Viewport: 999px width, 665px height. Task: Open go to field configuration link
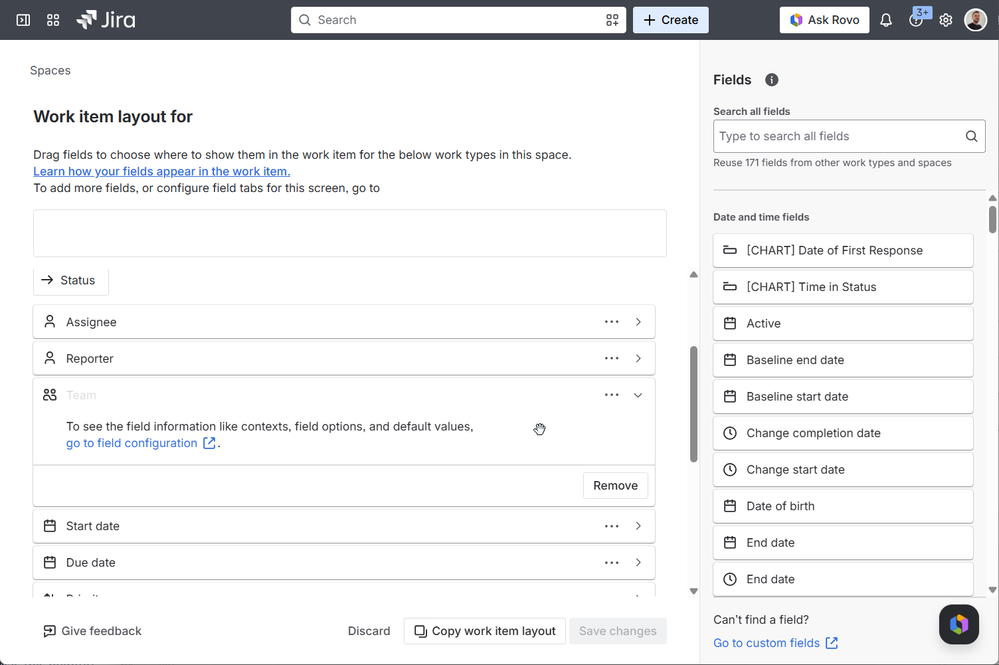point(132,443)
